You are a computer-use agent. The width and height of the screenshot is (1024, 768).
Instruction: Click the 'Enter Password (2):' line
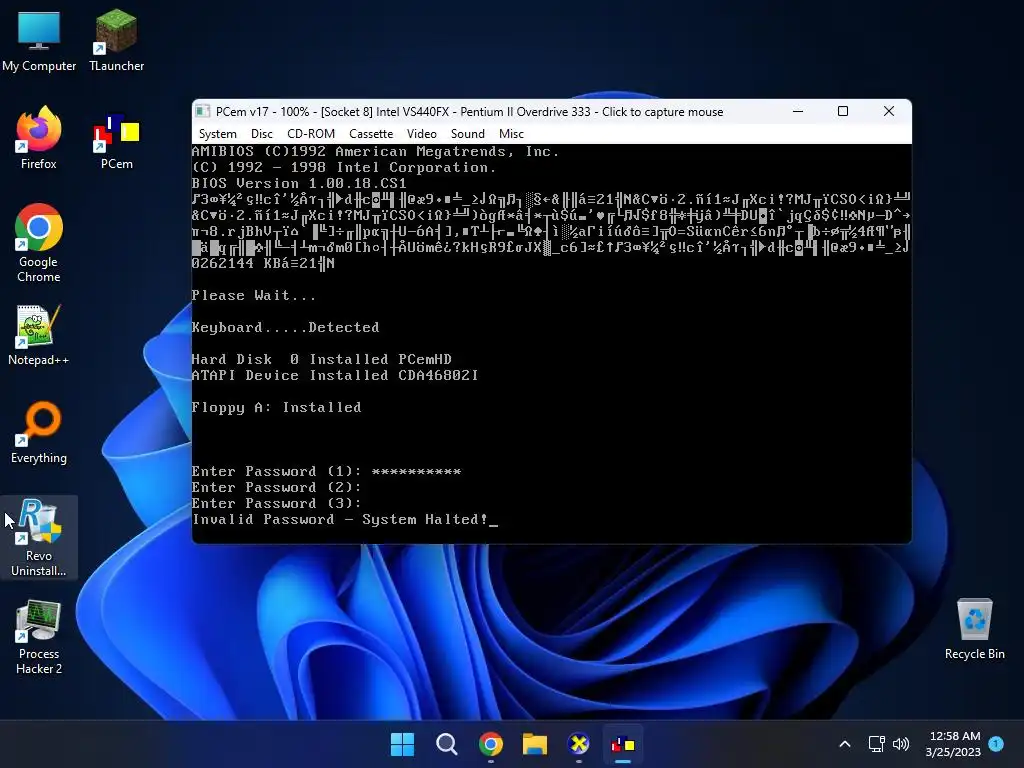click(277, 488)
